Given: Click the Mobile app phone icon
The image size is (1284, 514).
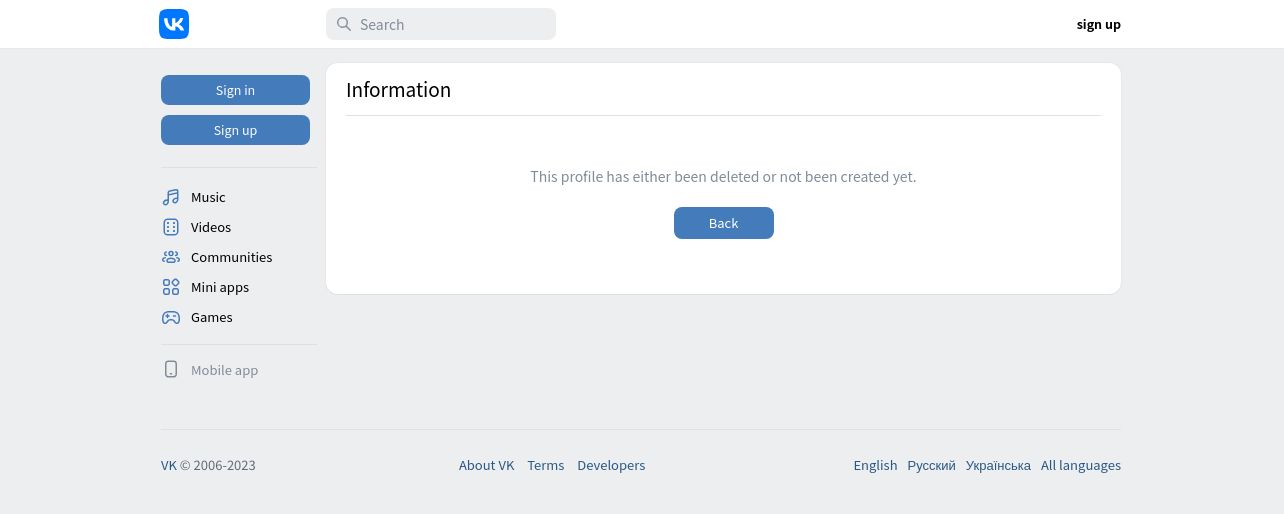Looking at the screenshot, I should pos(171,370).
